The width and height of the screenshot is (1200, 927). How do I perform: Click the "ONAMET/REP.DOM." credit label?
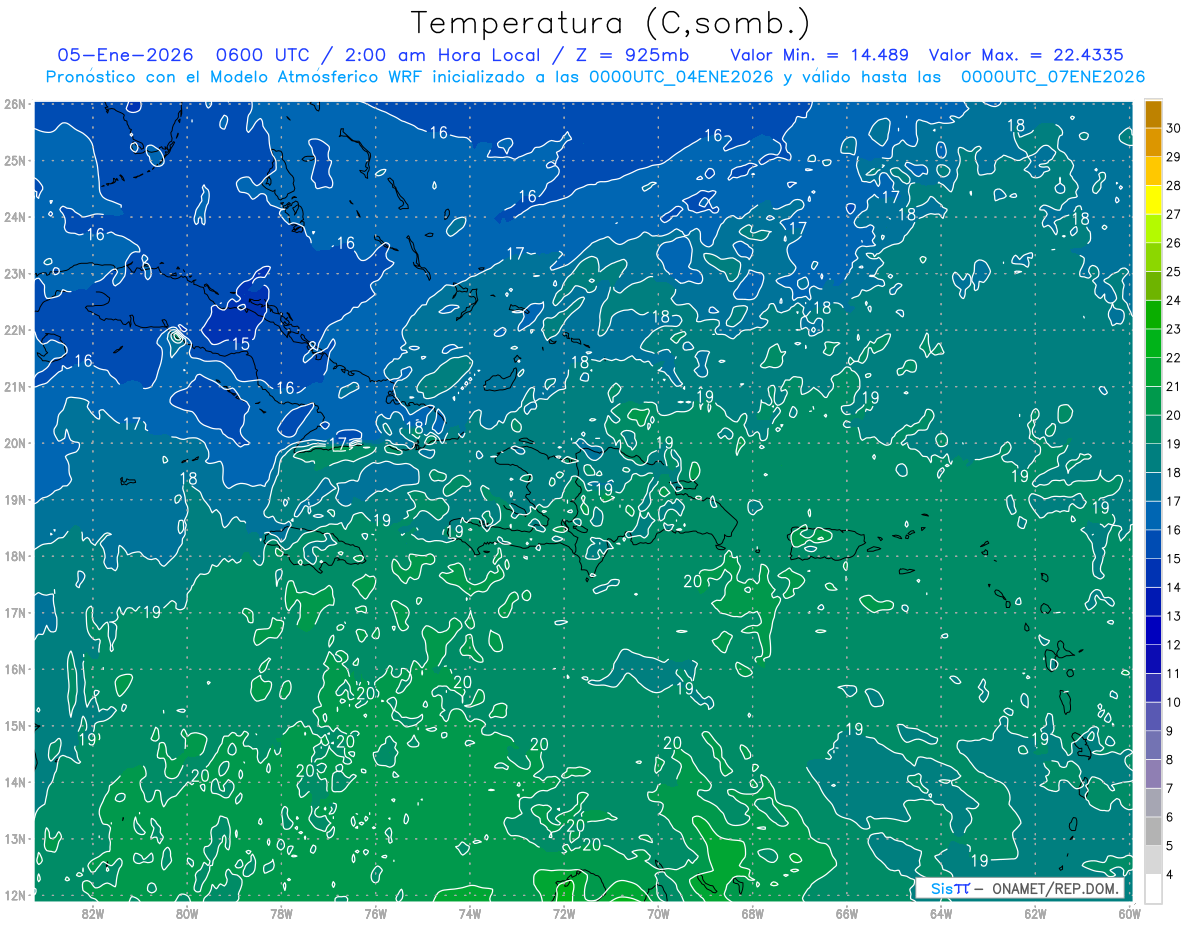pyautogui.click(x=1055, y=888)
